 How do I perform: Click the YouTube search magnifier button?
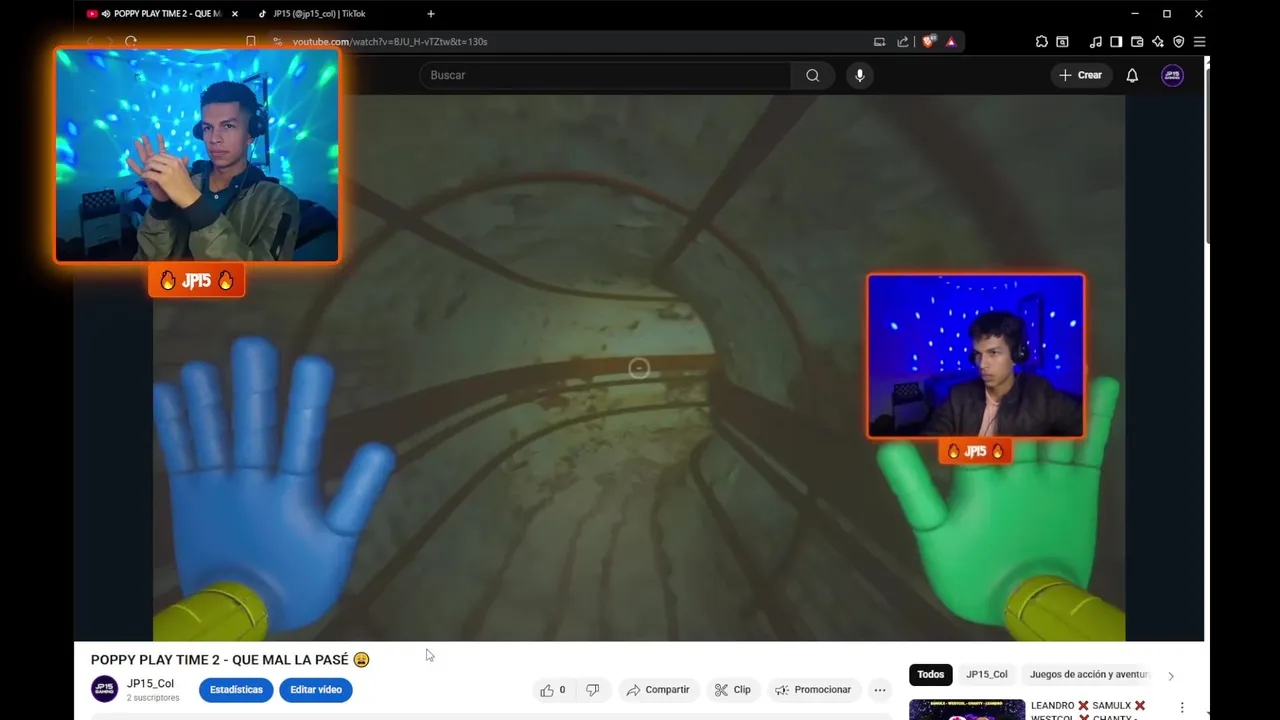(x=812, y=75)
